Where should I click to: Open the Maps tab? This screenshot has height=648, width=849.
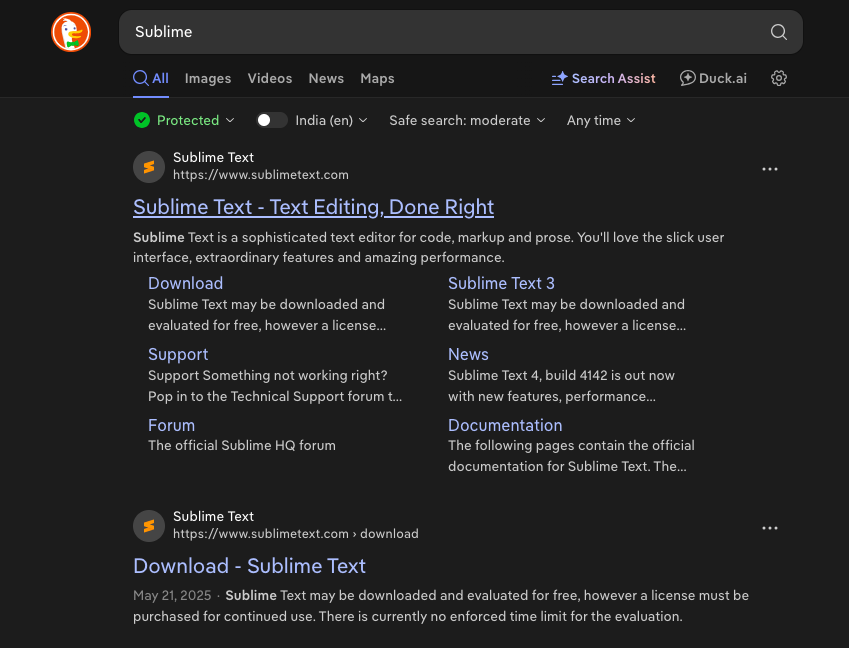377,78
